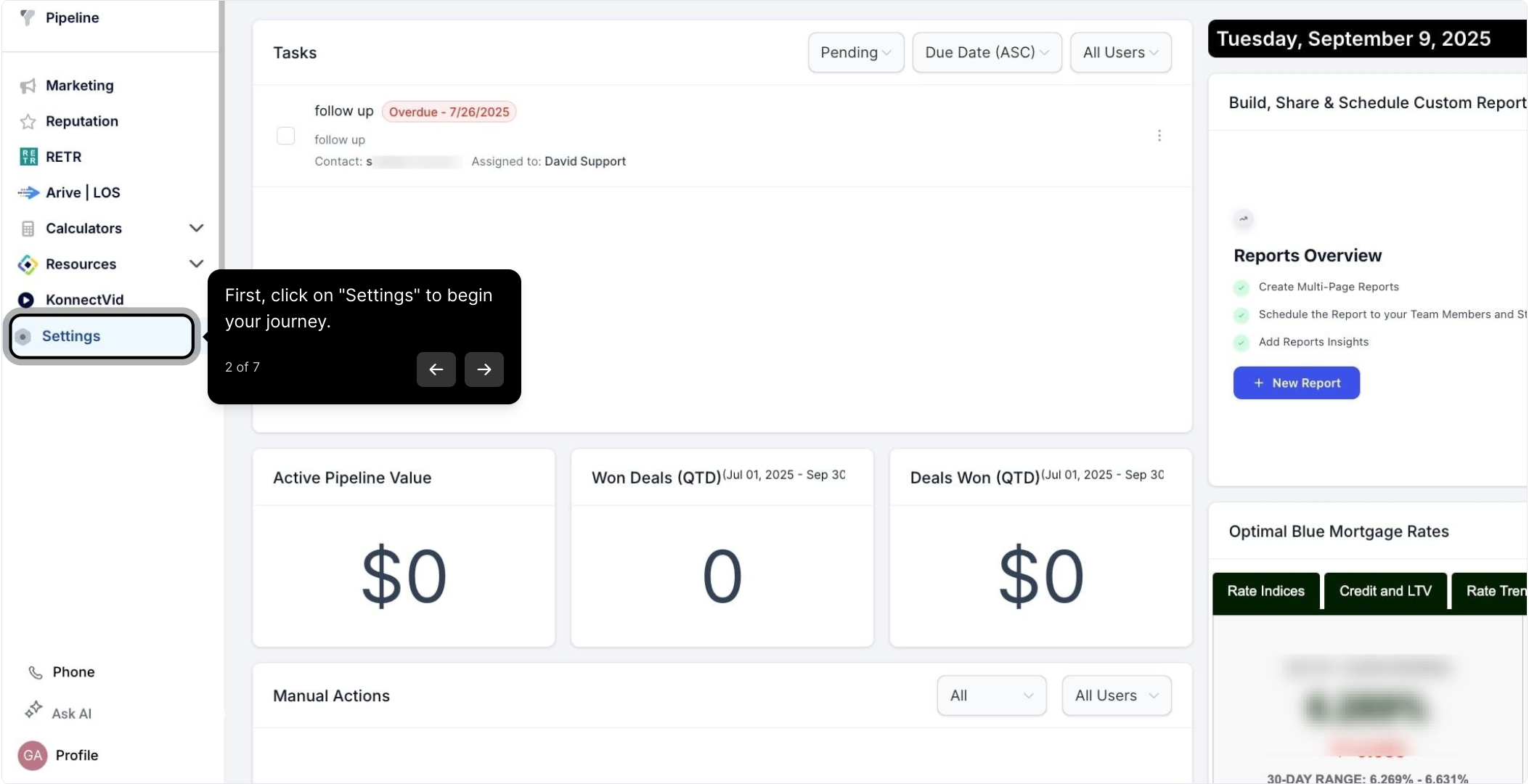1529x784 pixels.
Task: Open the follow up task three-dot menu
Action: click(x=1159, y=136)
